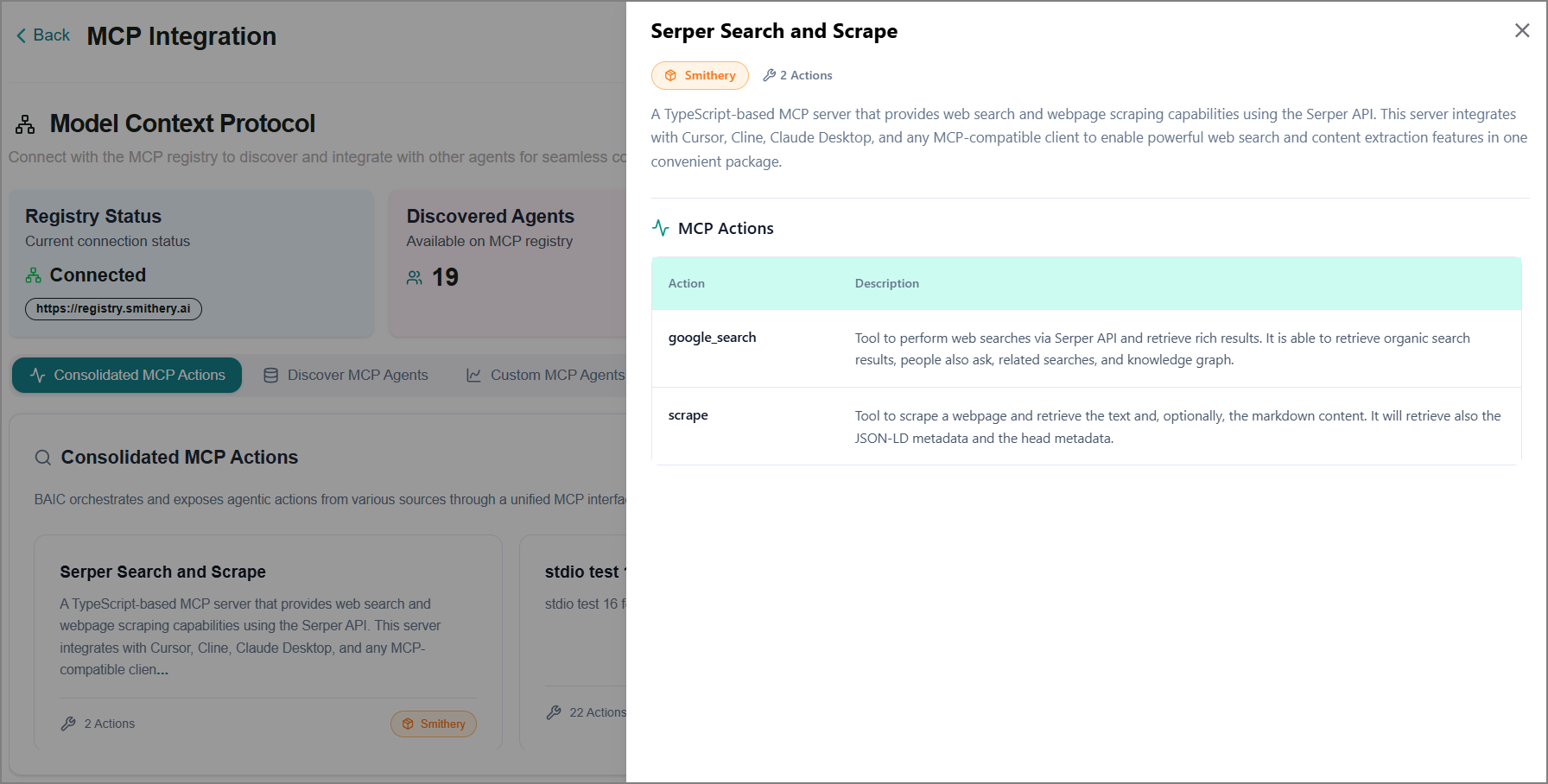Select the google_search action row
Viewport: 1548px width, 784px height.
coord(1086,349)
